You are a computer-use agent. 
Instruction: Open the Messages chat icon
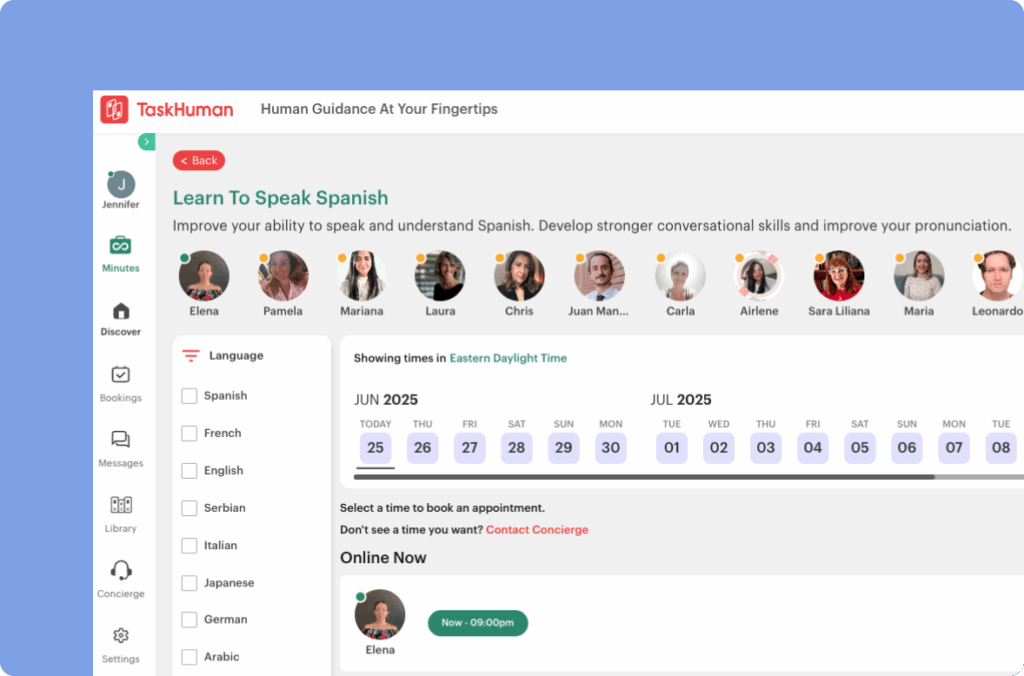point(120,440)
